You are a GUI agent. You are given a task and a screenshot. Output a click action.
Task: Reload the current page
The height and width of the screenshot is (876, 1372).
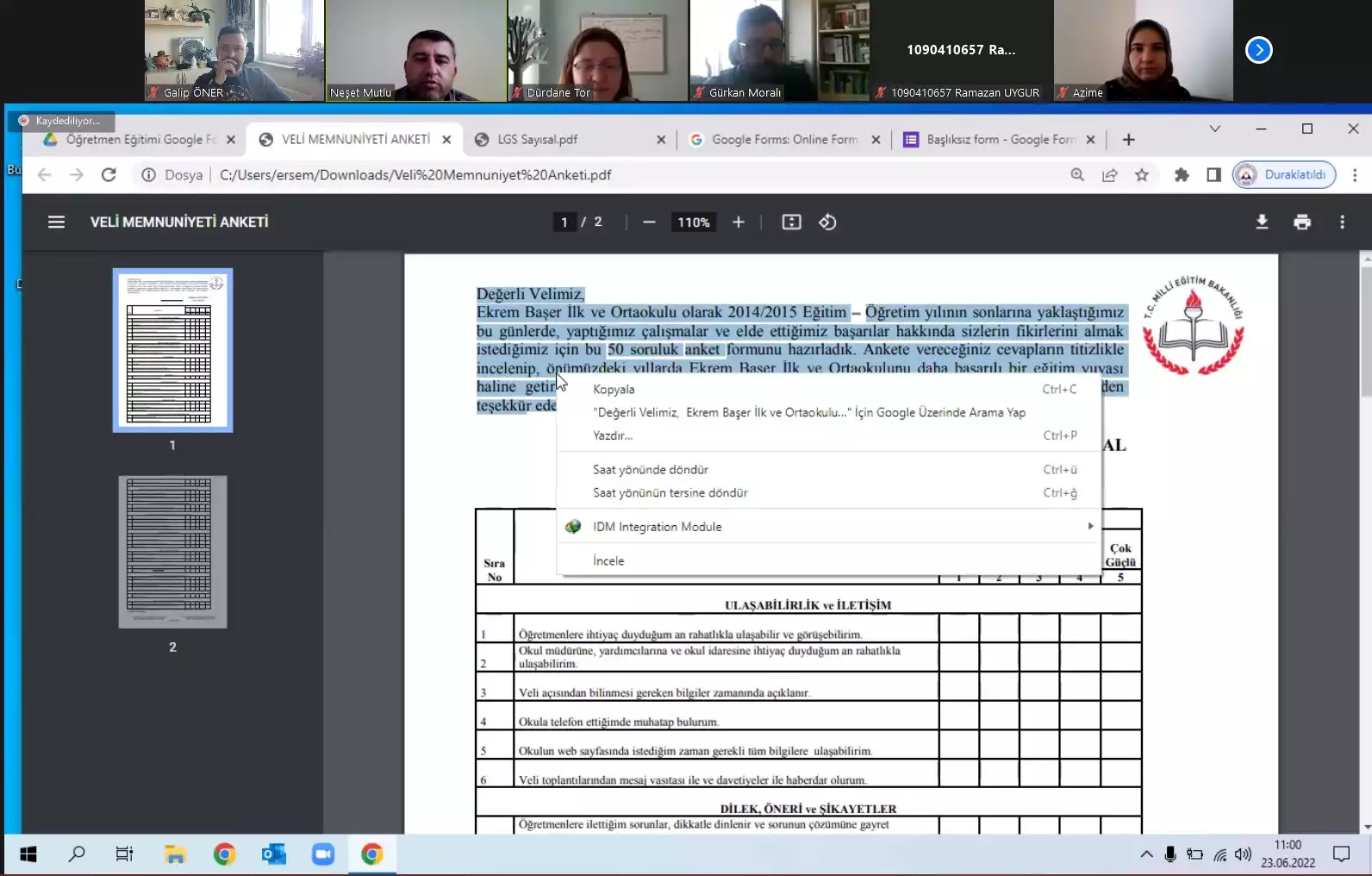[x=109, y=175]
